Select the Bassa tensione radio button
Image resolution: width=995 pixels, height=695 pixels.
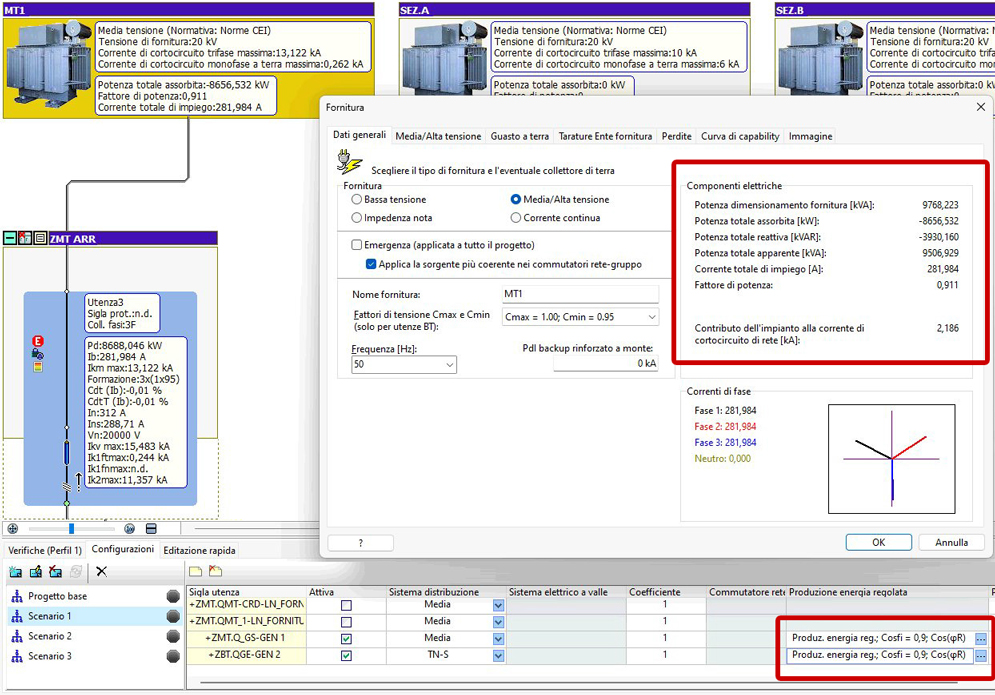click(357, 199)
